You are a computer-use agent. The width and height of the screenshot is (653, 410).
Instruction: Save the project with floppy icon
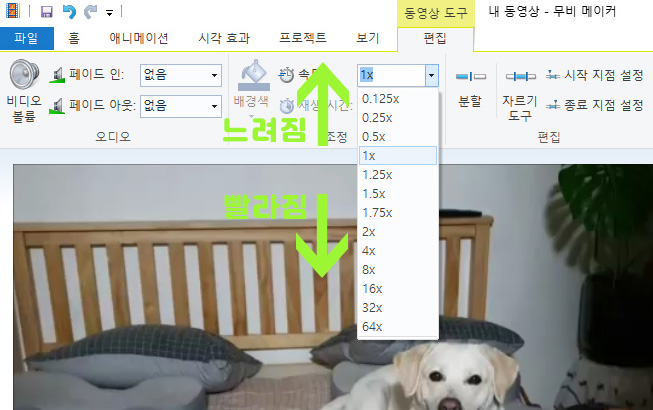(47, 12)
